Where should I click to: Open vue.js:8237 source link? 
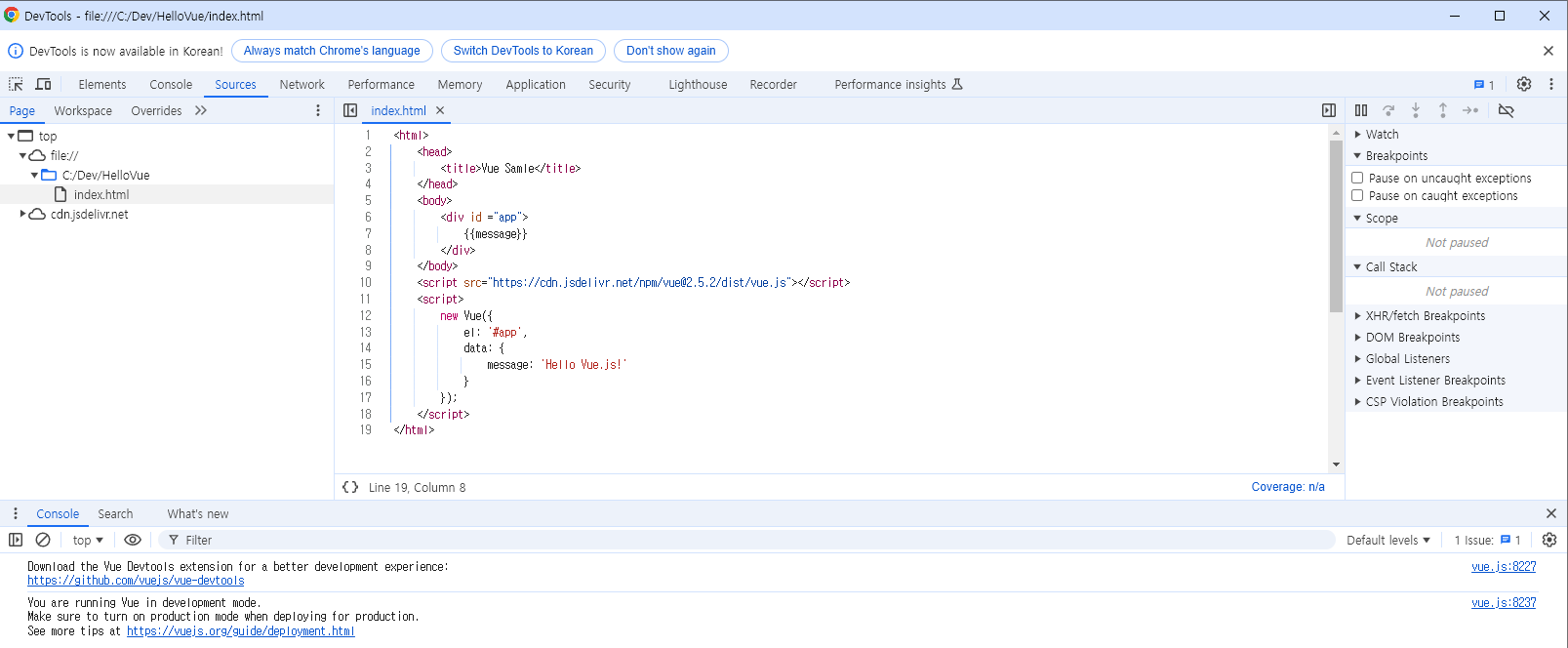coord(1504,602)
